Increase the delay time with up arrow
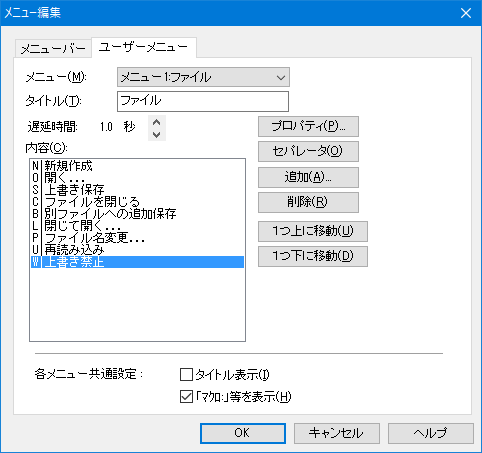This screenshot has height=453, width=482. coord(157,122)
